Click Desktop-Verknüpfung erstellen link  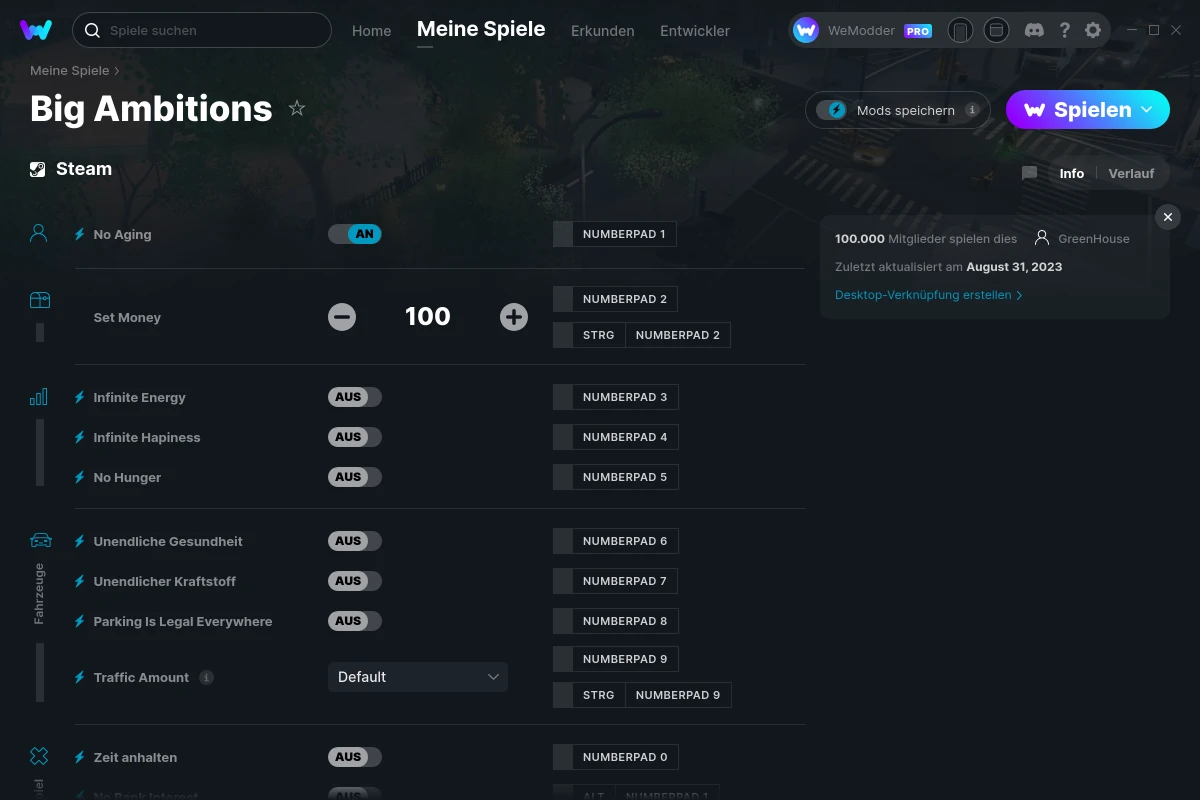pos(928,295)
